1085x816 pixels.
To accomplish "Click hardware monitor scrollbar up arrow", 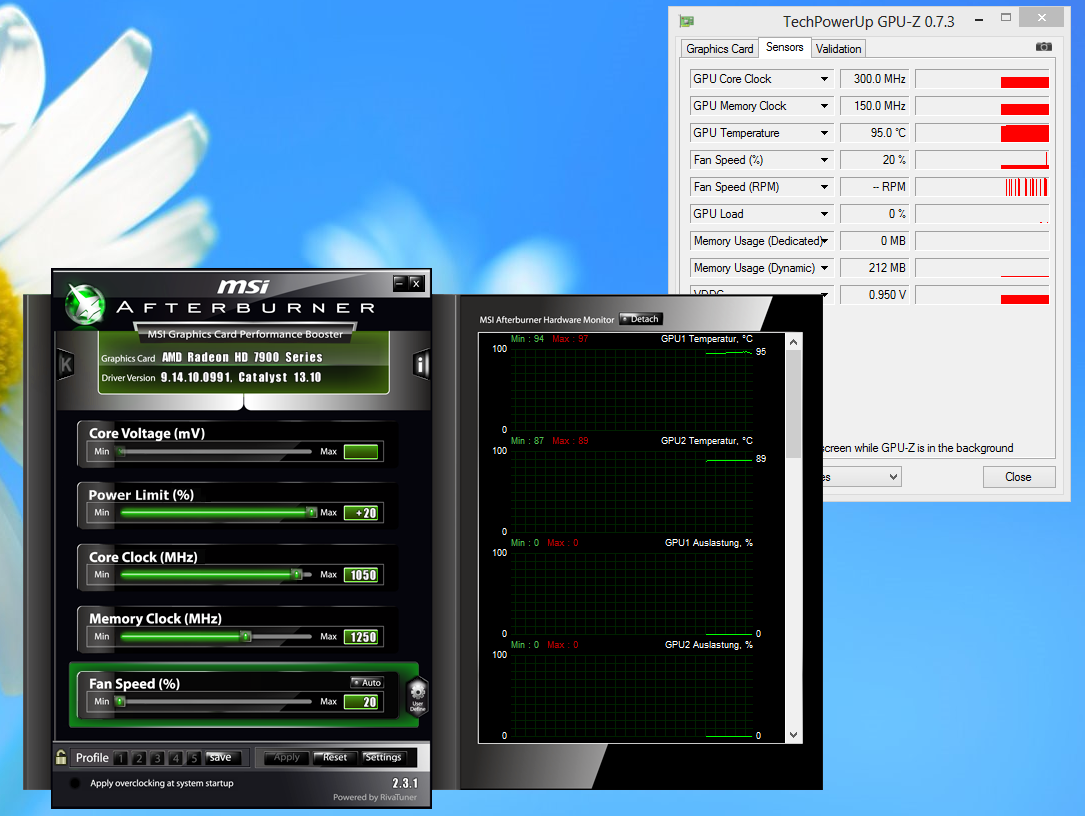I will tap(794, 342).
